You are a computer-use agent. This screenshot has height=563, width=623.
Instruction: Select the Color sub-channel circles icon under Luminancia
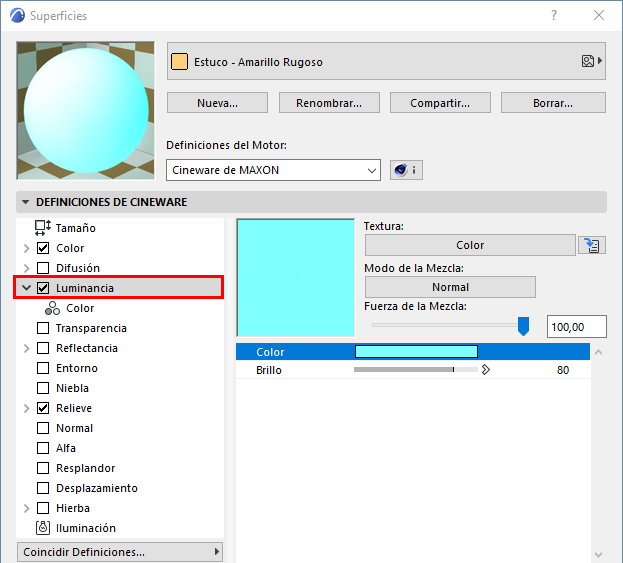[52, 308]
